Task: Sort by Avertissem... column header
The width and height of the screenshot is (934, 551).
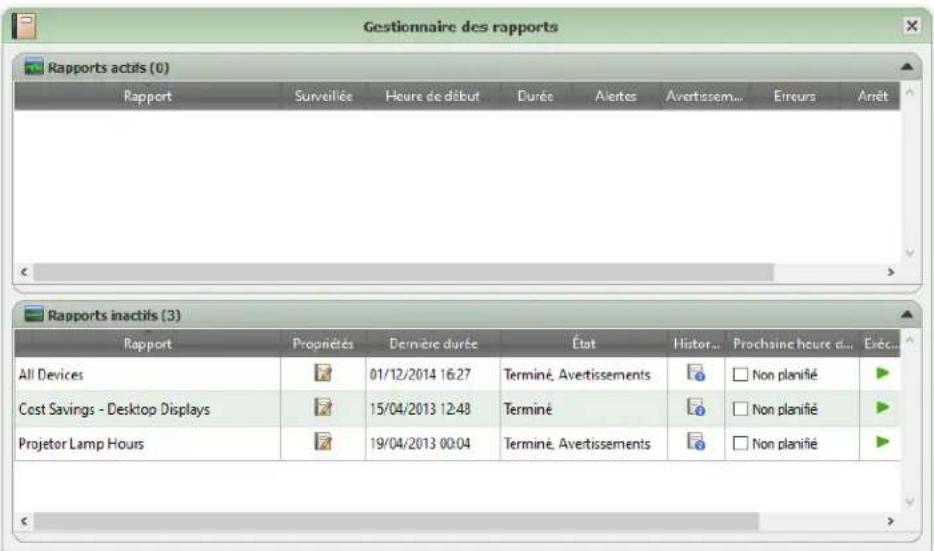Action: [704, 96]
